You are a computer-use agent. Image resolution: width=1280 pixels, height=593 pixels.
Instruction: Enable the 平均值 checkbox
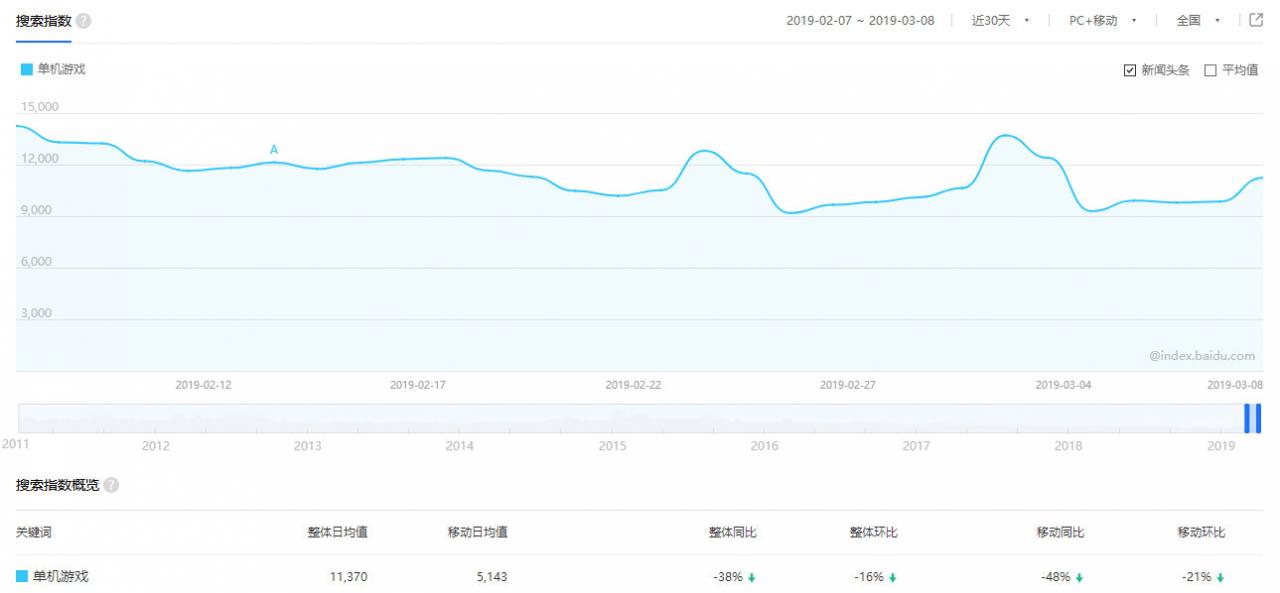[x=1210, y=70]
